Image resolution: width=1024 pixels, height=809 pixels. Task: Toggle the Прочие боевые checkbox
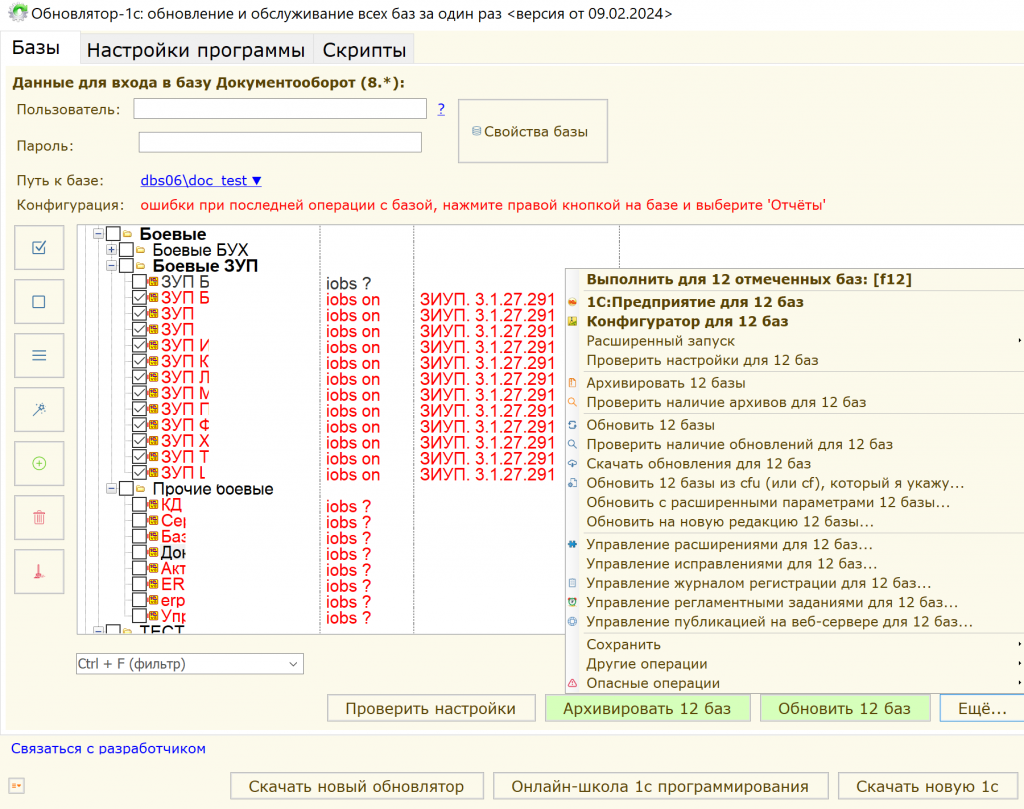click(126, 488)
